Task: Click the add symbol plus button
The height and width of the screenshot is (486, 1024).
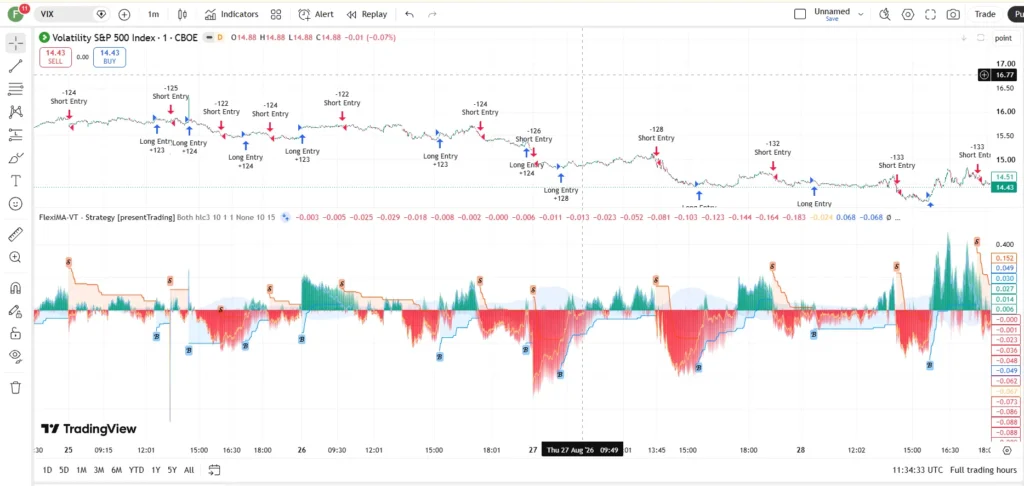Action: [x=124, y=14]
